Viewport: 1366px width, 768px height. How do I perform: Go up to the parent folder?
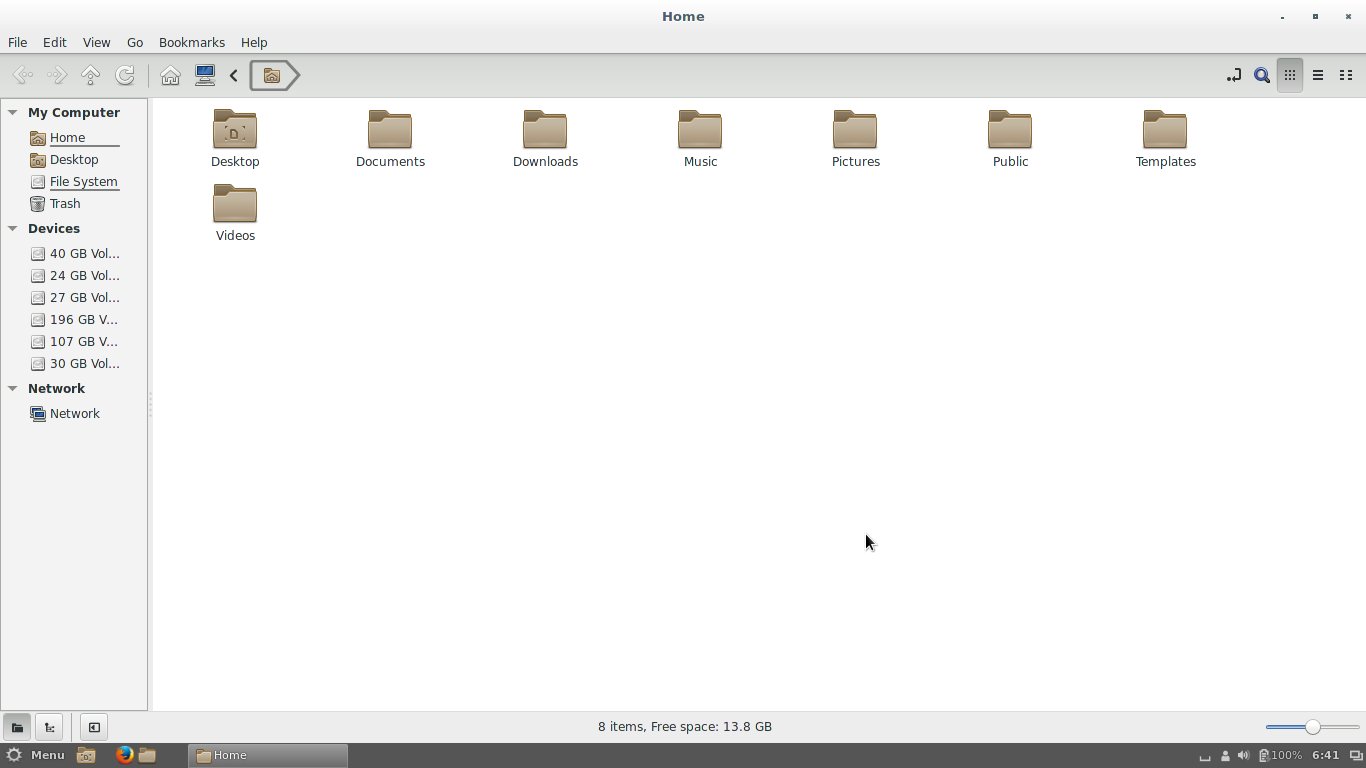click(x=91, y=75)
